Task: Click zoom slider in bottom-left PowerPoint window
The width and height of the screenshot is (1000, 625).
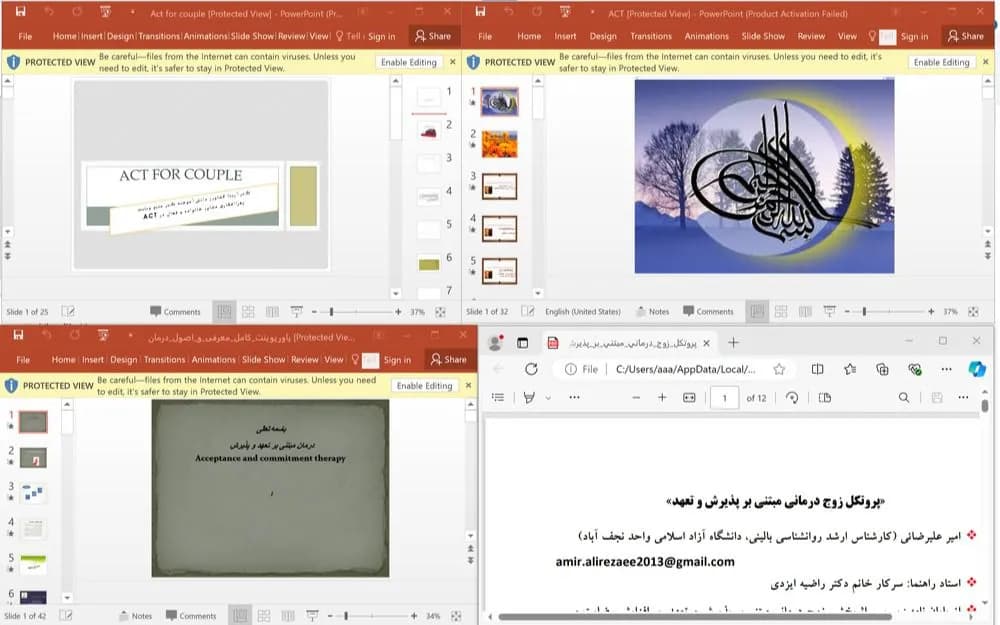Action: point(346,616)
